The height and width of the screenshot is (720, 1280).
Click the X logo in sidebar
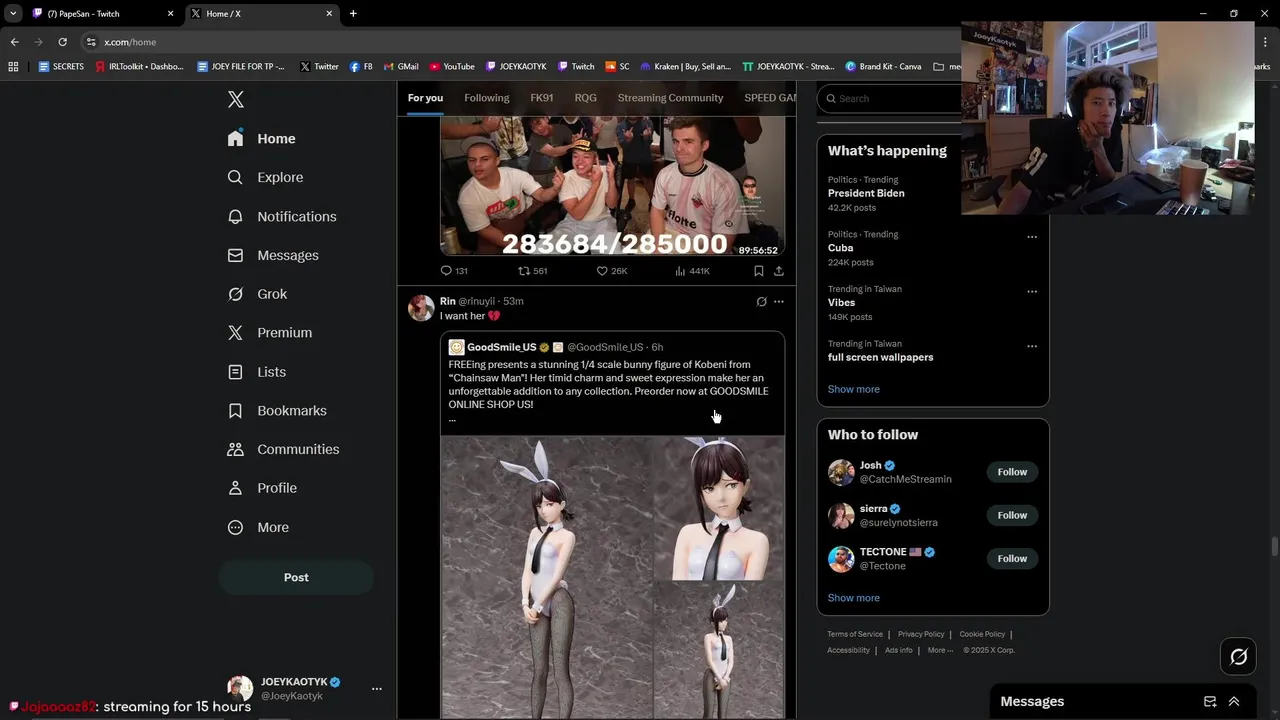[235, 99]
